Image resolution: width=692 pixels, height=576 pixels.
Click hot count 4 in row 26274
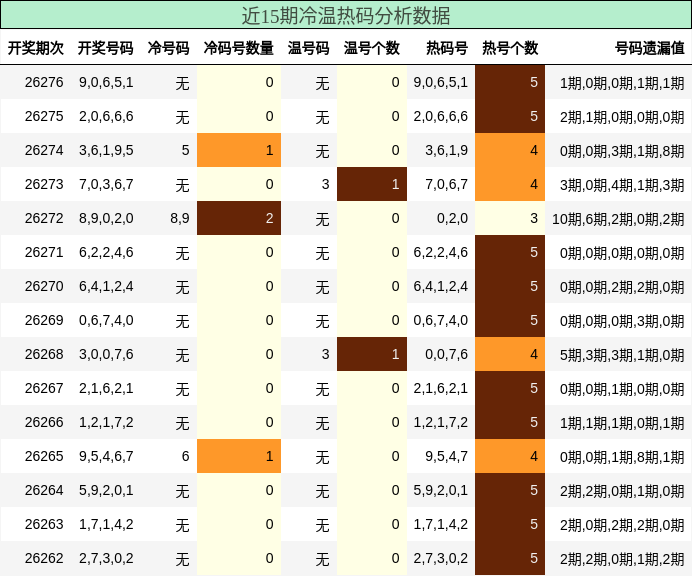click(x=510, y=150)
